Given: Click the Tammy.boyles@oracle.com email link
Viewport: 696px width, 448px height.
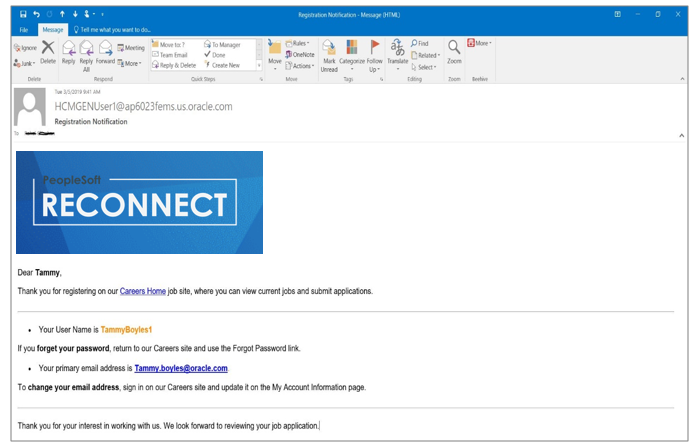Looking at the screenshot, I should tap(181, 368).
